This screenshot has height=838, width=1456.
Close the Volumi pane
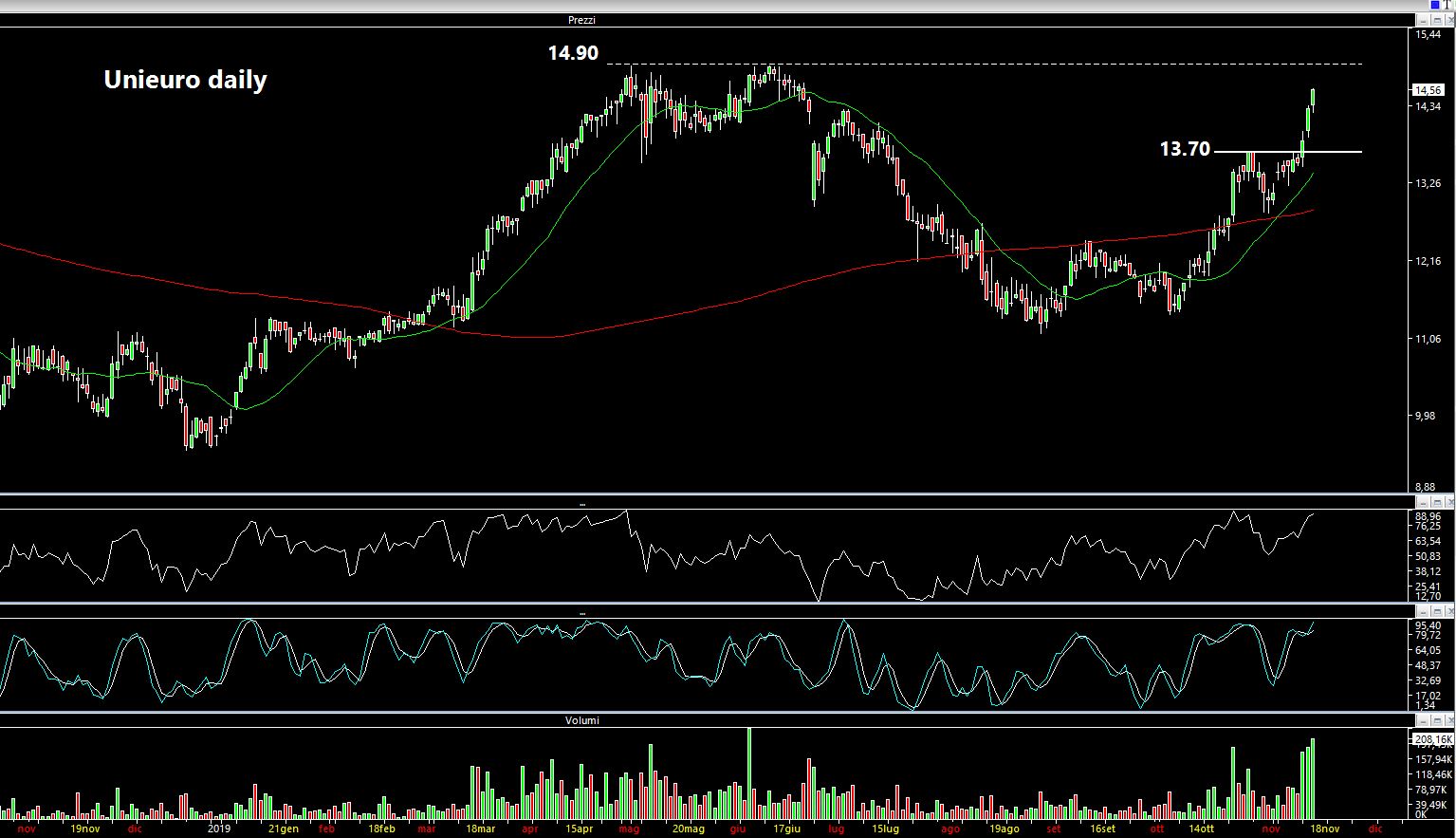click(1449, 720)
